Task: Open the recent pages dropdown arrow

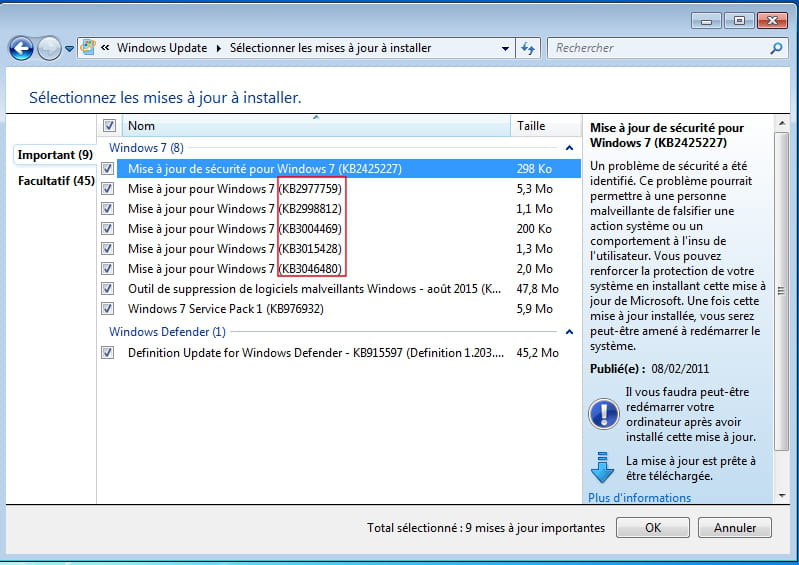Action: 69,49
